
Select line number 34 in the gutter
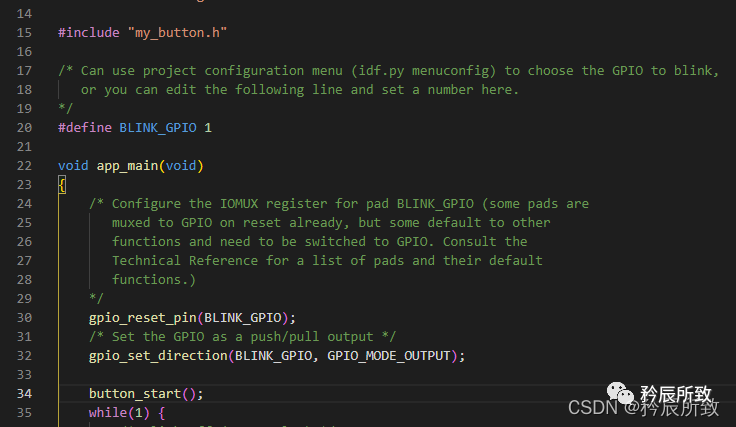pos(25,393)
